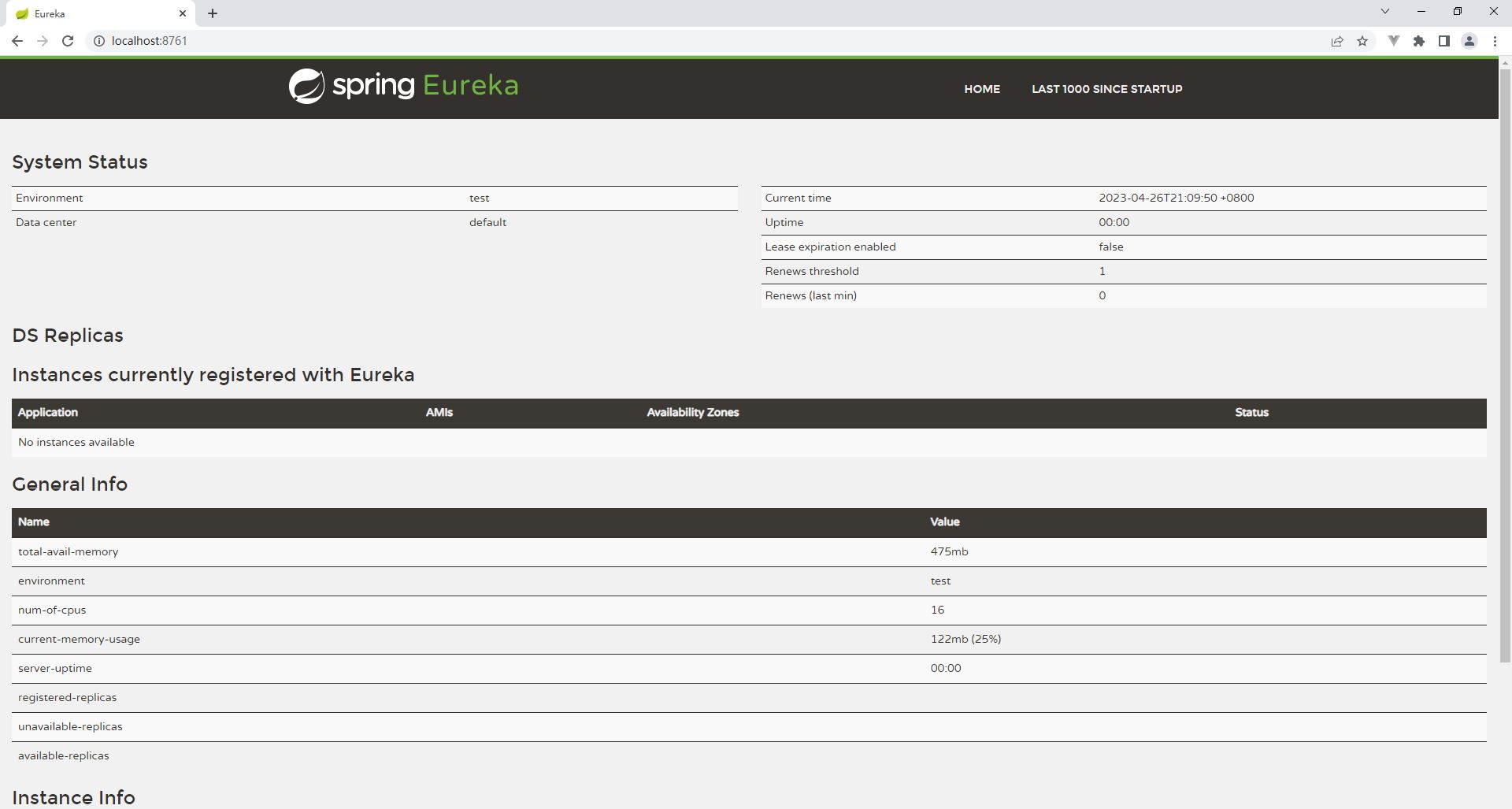Click the 'Instance Info' heading
The image size is (1512, 809).
click(x=73, y=797)
